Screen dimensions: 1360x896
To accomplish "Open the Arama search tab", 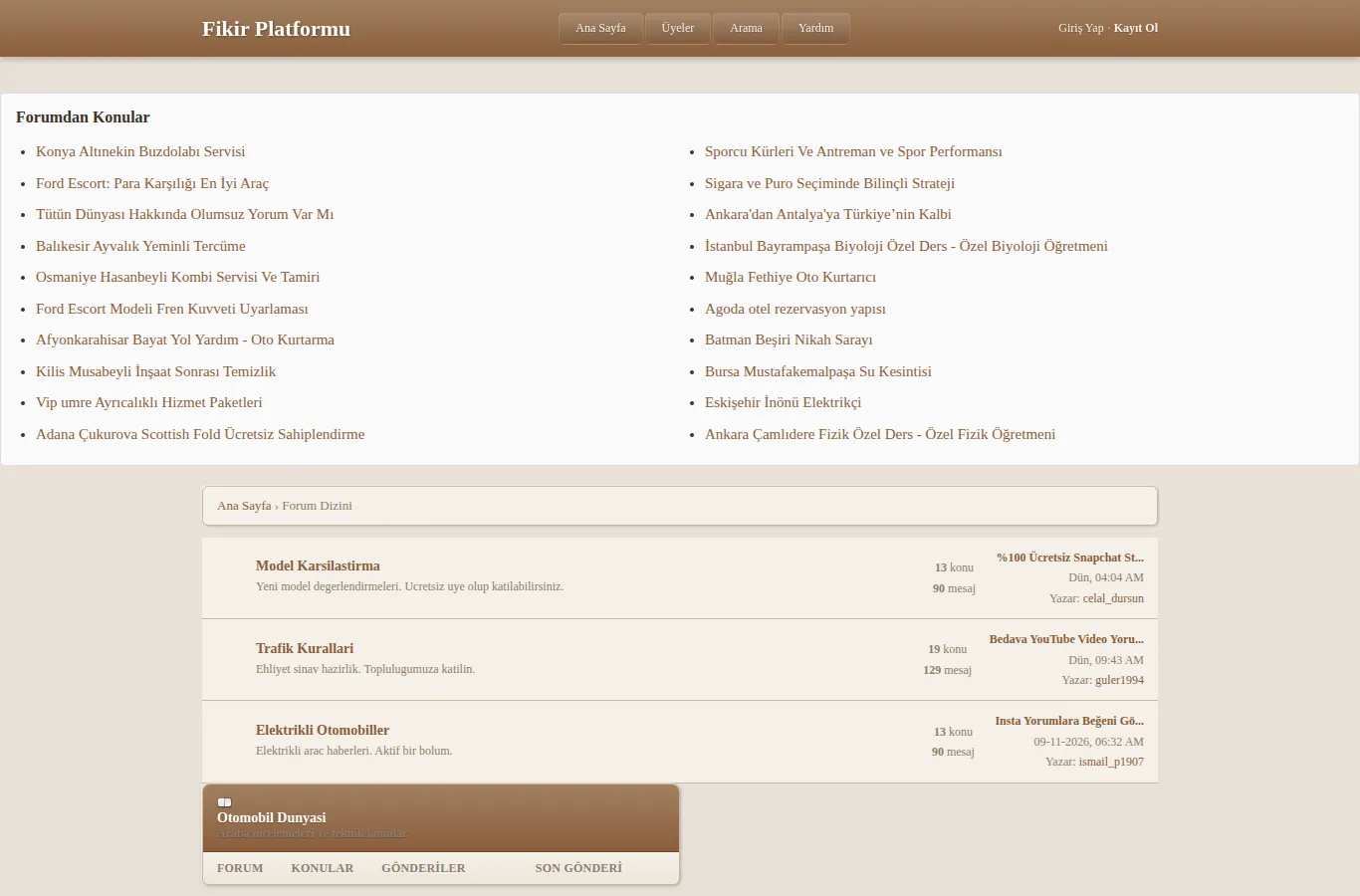I will point(746,28).
